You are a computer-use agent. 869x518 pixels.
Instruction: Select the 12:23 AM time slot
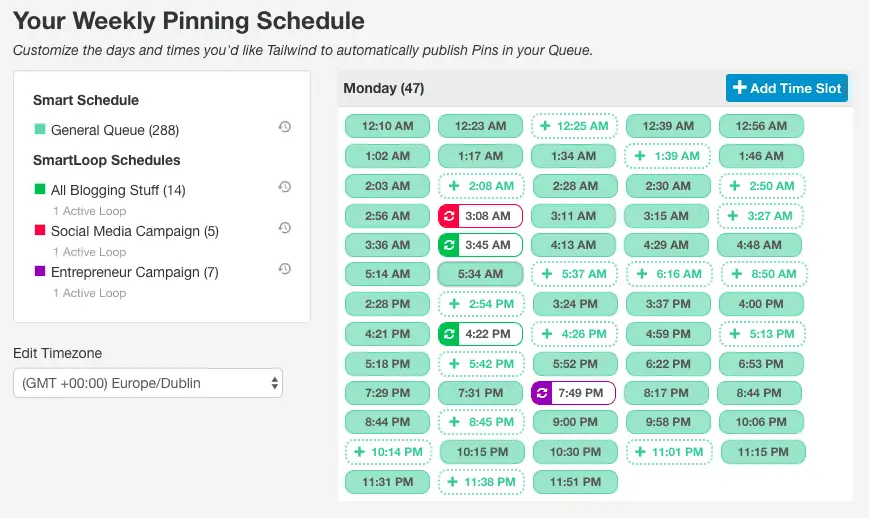pos(480,126)
